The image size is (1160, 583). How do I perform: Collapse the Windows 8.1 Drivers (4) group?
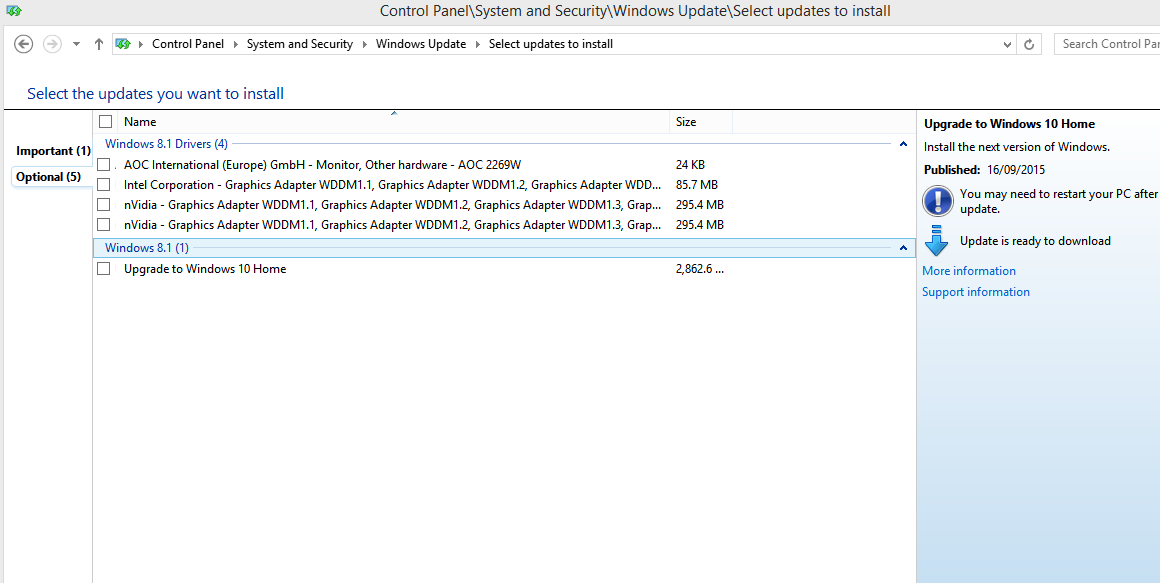click(903, 144)
